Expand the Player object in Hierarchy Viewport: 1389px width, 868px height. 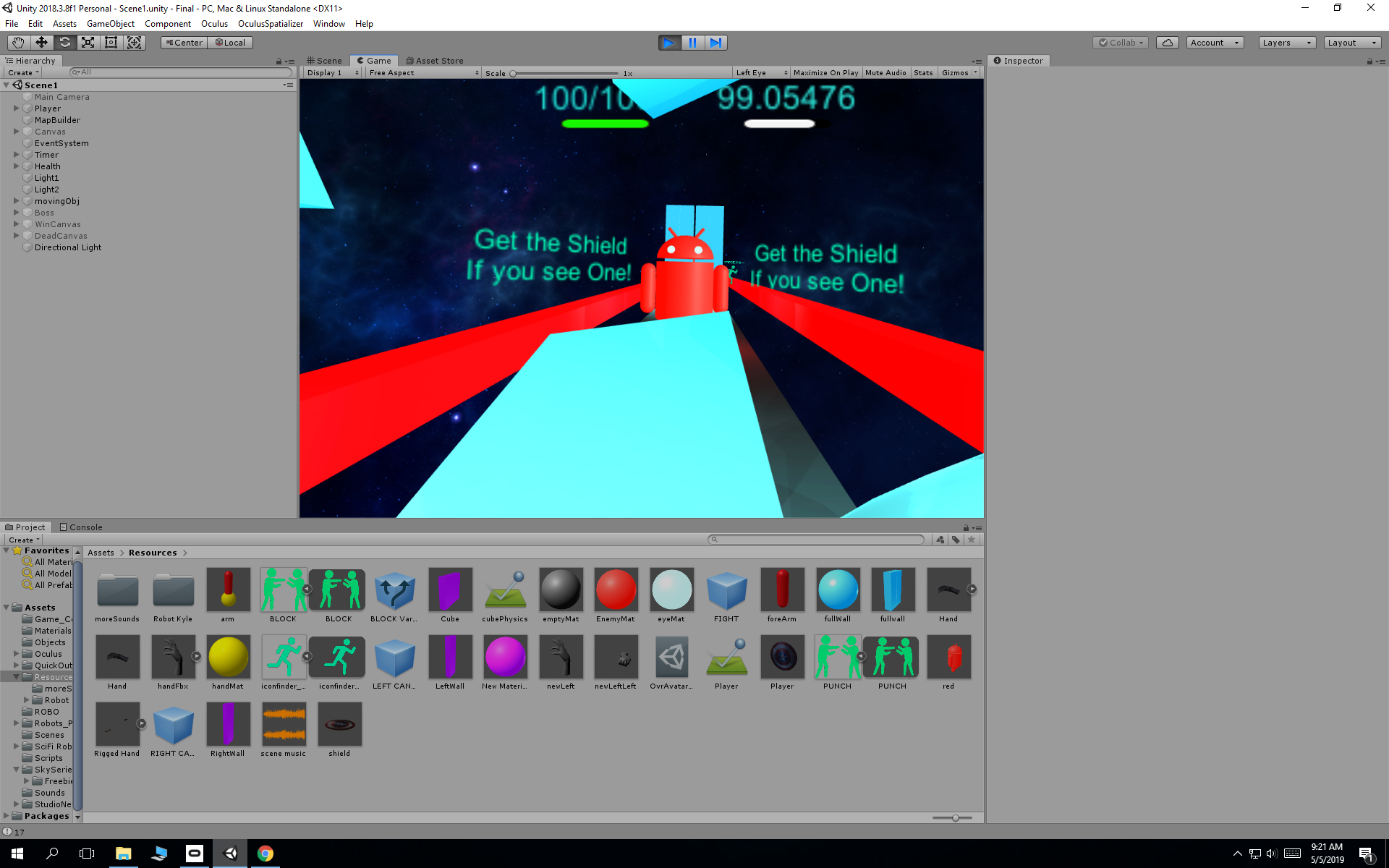(16, 109)
